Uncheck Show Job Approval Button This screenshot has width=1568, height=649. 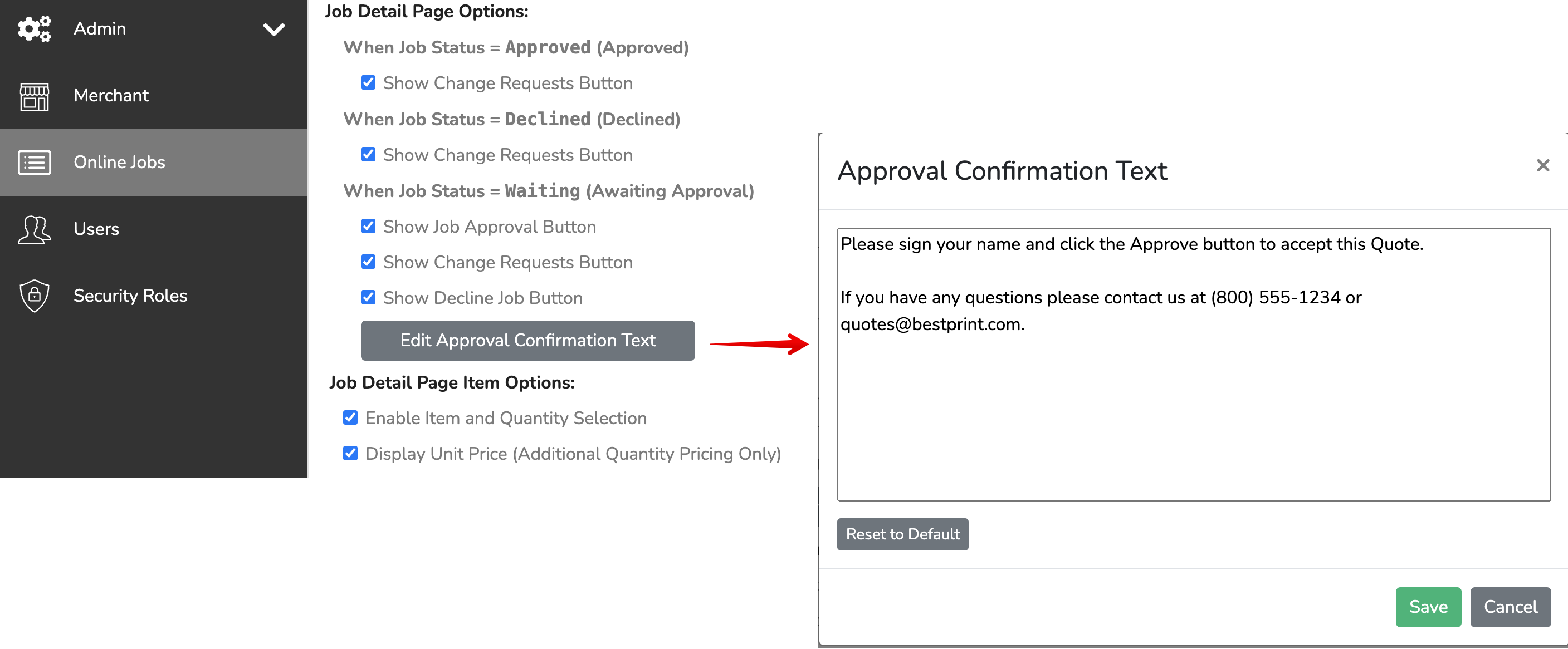[x=368, y=227]
